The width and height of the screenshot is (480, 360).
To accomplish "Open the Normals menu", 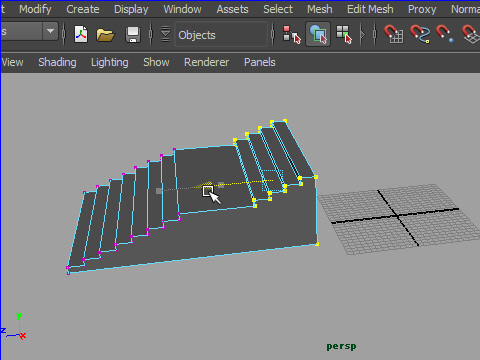I will pyautogui.click(x=465, y=9).
